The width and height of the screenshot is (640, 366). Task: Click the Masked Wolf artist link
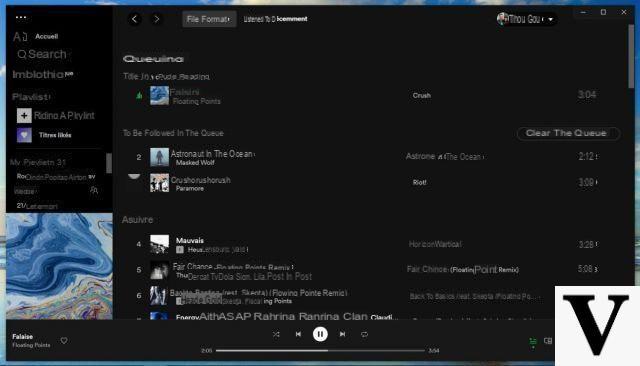click(195, 163)
